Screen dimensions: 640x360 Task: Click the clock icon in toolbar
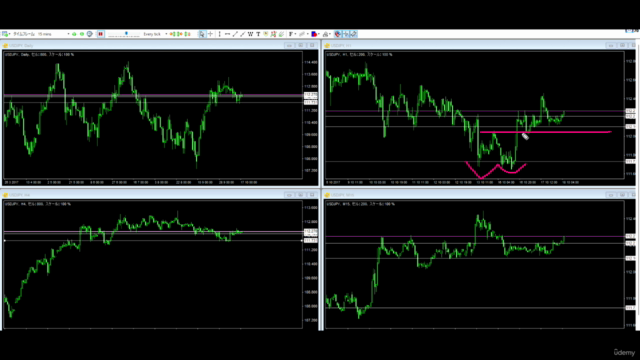coord(90,34)
